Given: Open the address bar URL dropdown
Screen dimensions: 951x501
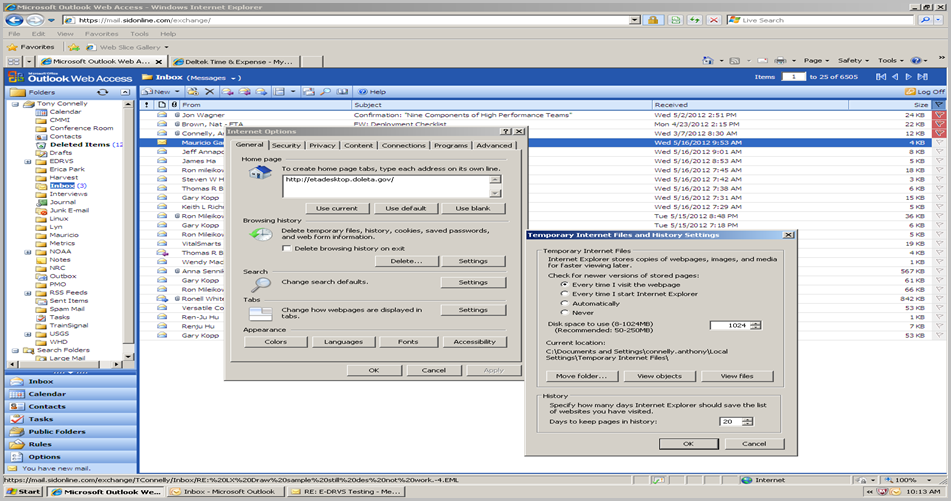Looking at the screenshot, I should click(x=634, y=20).
